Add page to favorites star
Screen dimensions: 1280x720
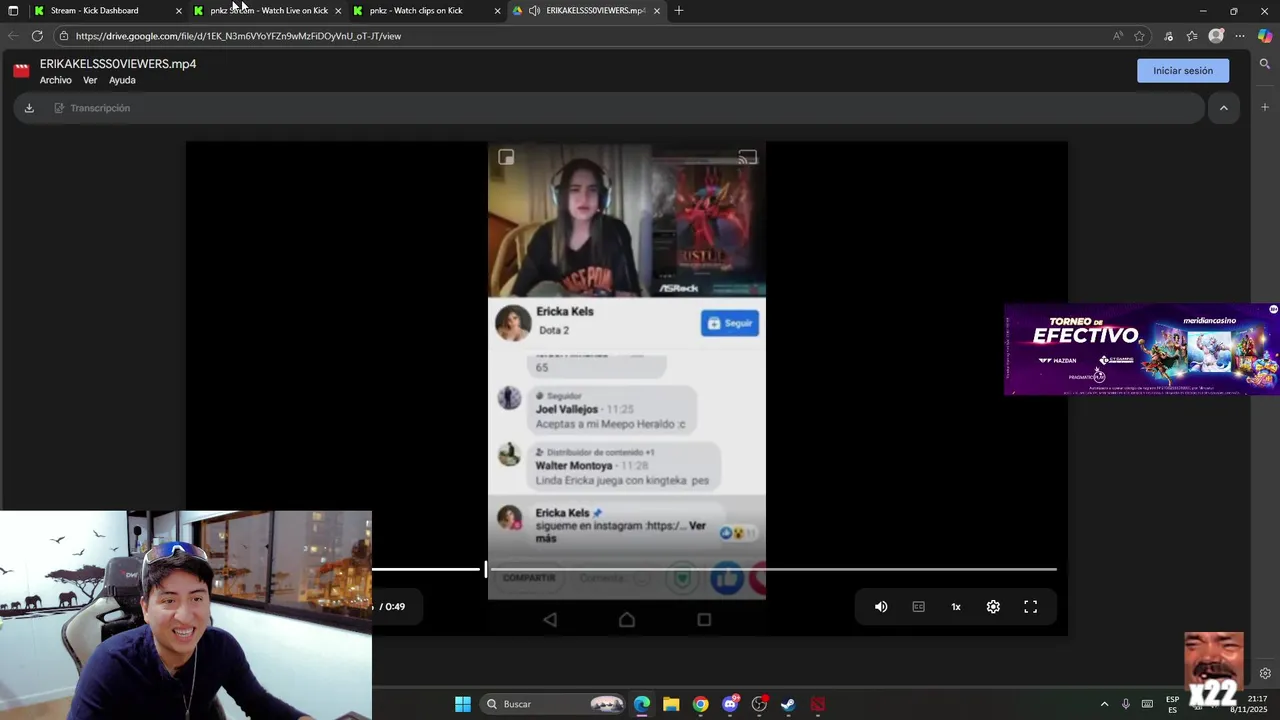point(1139,36)
